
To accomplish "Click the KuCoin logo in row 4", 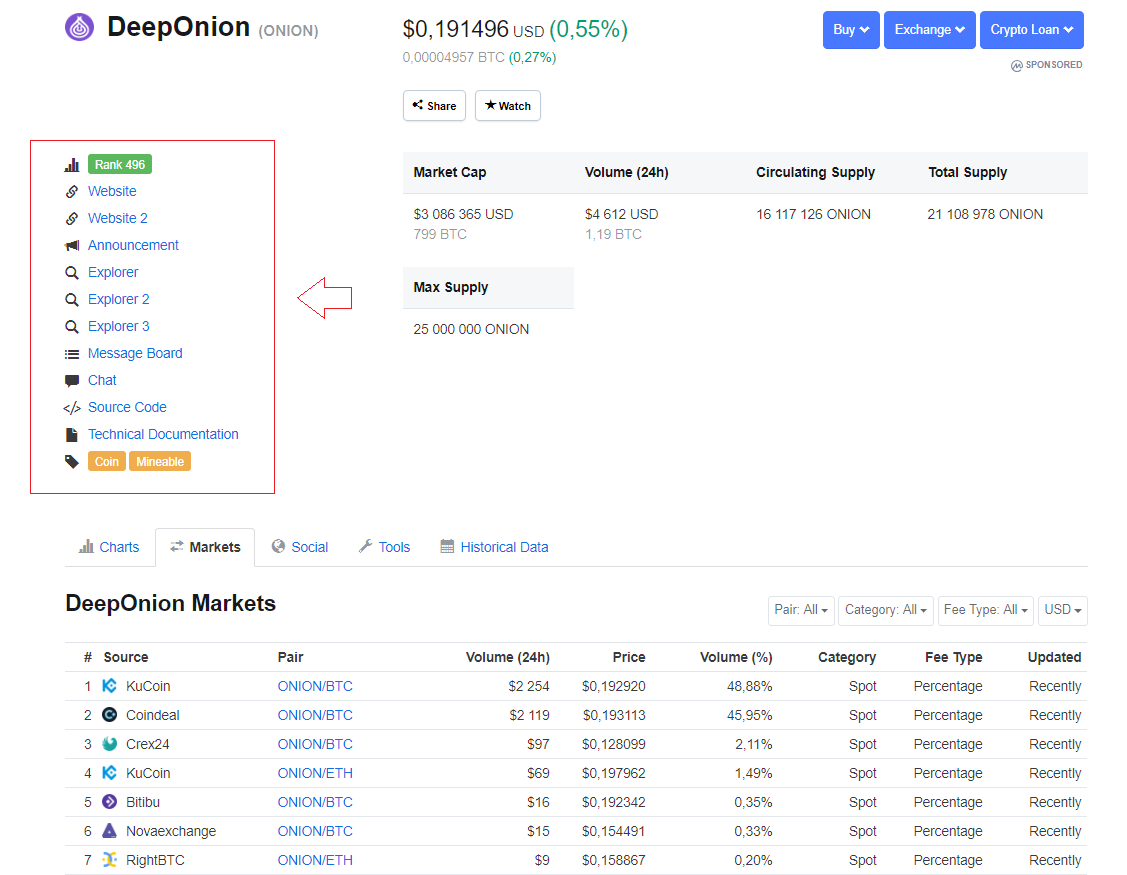I will (x=109, y=773).
